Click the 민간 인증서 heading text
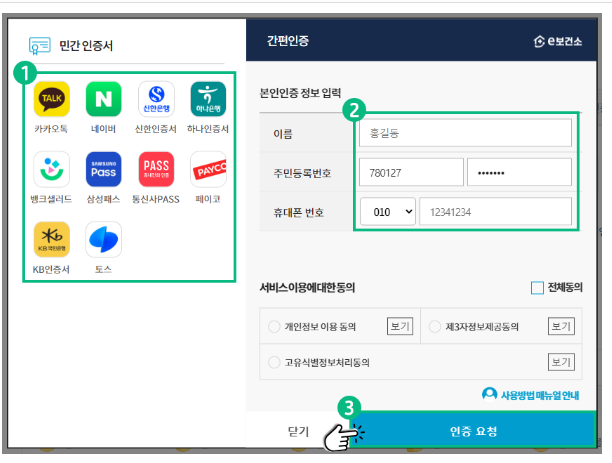The width and height of the screenshot is (612, 463). click(86, 46)
